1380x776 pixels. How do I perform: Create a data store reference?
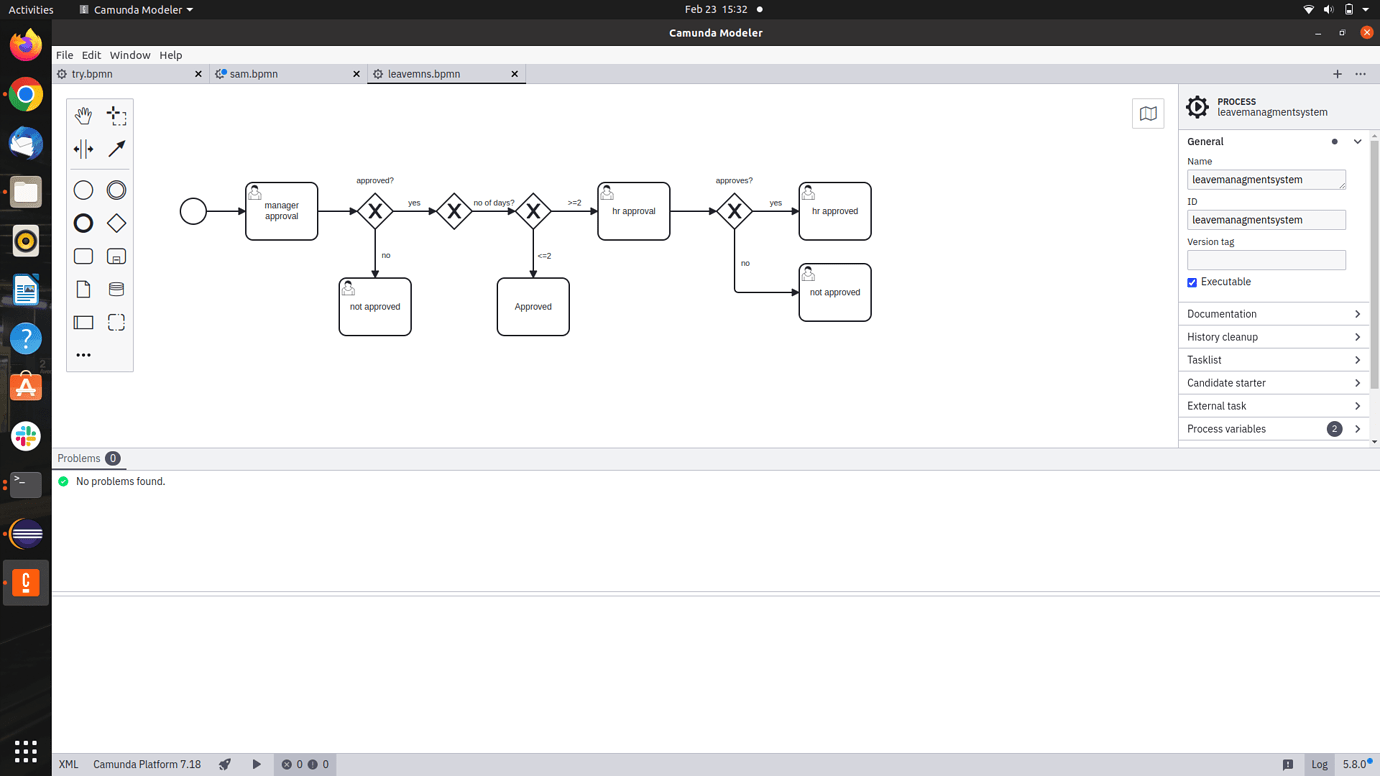(x=117, y=289)
